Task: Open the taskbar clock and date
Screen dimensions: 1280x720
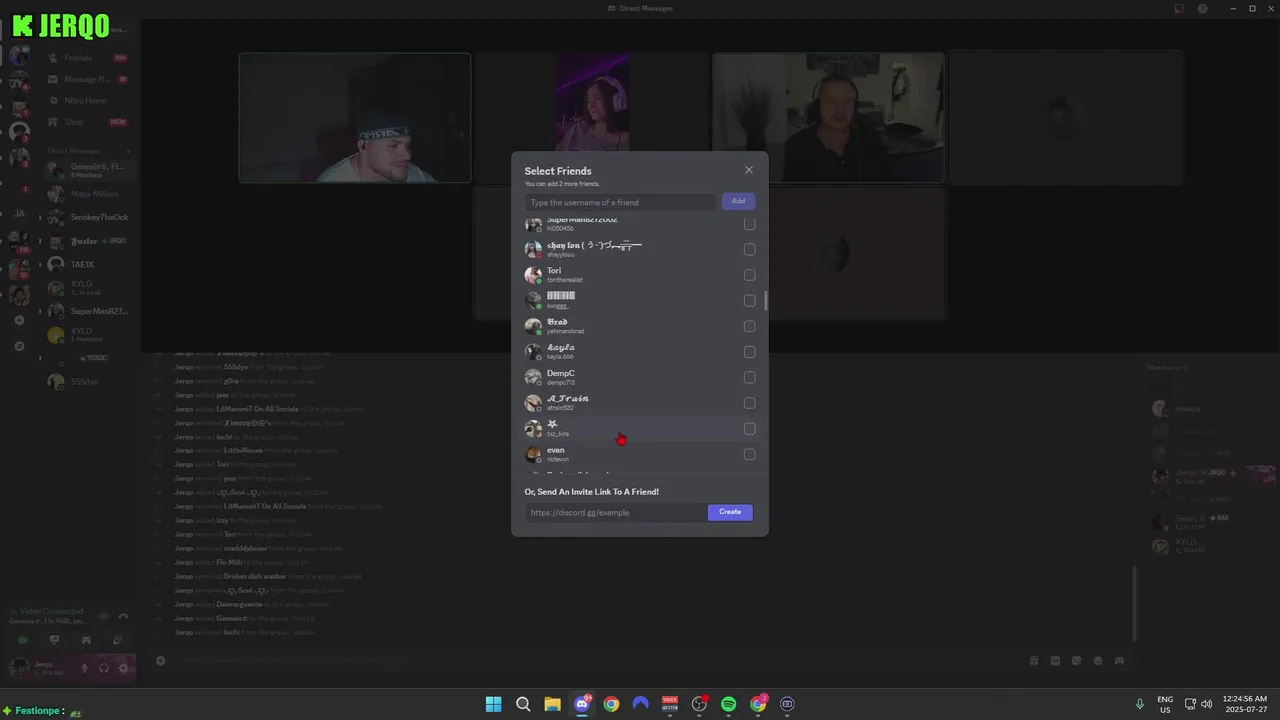Action: pos(1245,704)
